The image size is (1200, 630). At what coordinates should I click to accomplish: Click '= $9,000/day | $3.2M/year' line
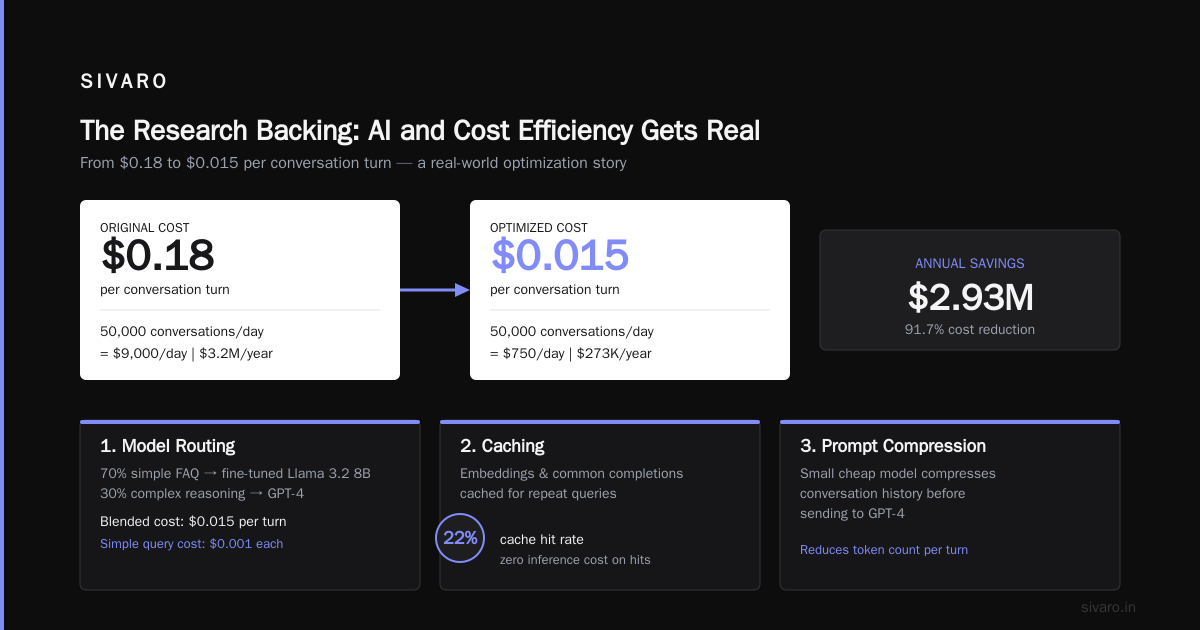pos(186,353)
